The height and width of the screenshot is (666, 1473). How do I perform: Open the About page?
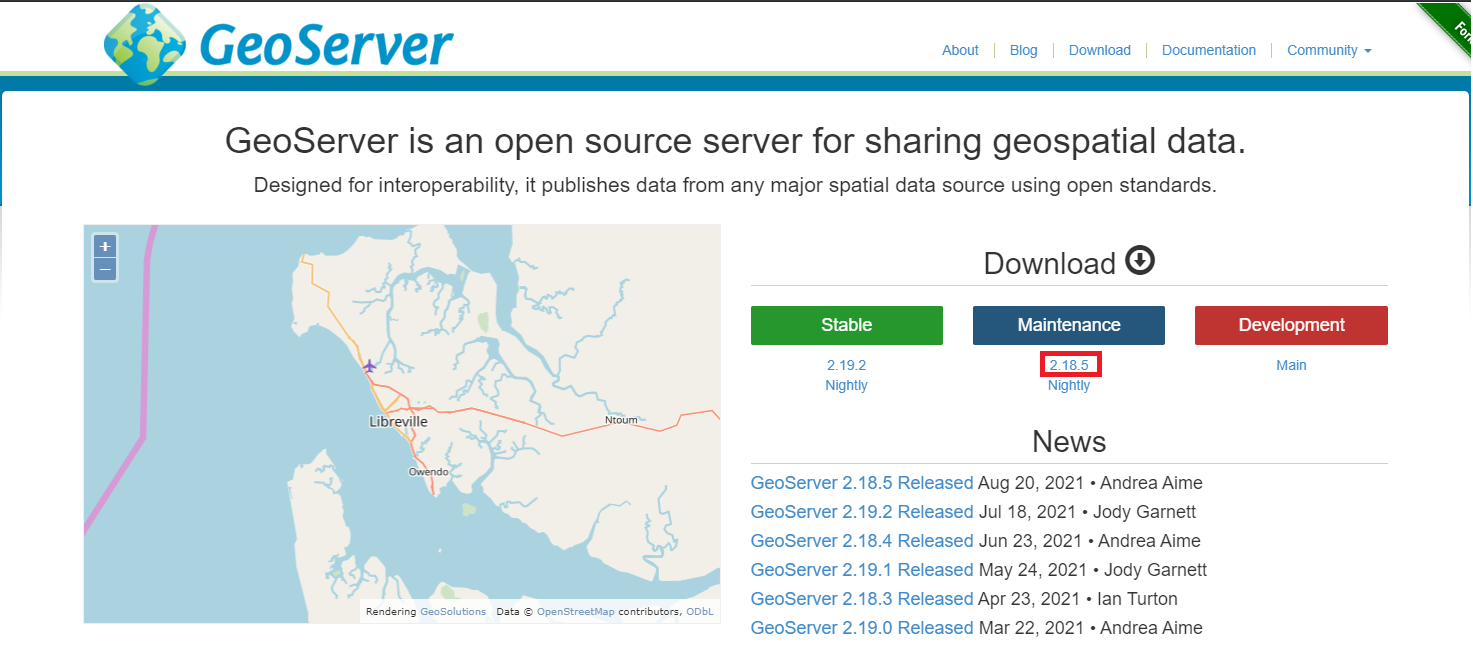click(960, 50)
